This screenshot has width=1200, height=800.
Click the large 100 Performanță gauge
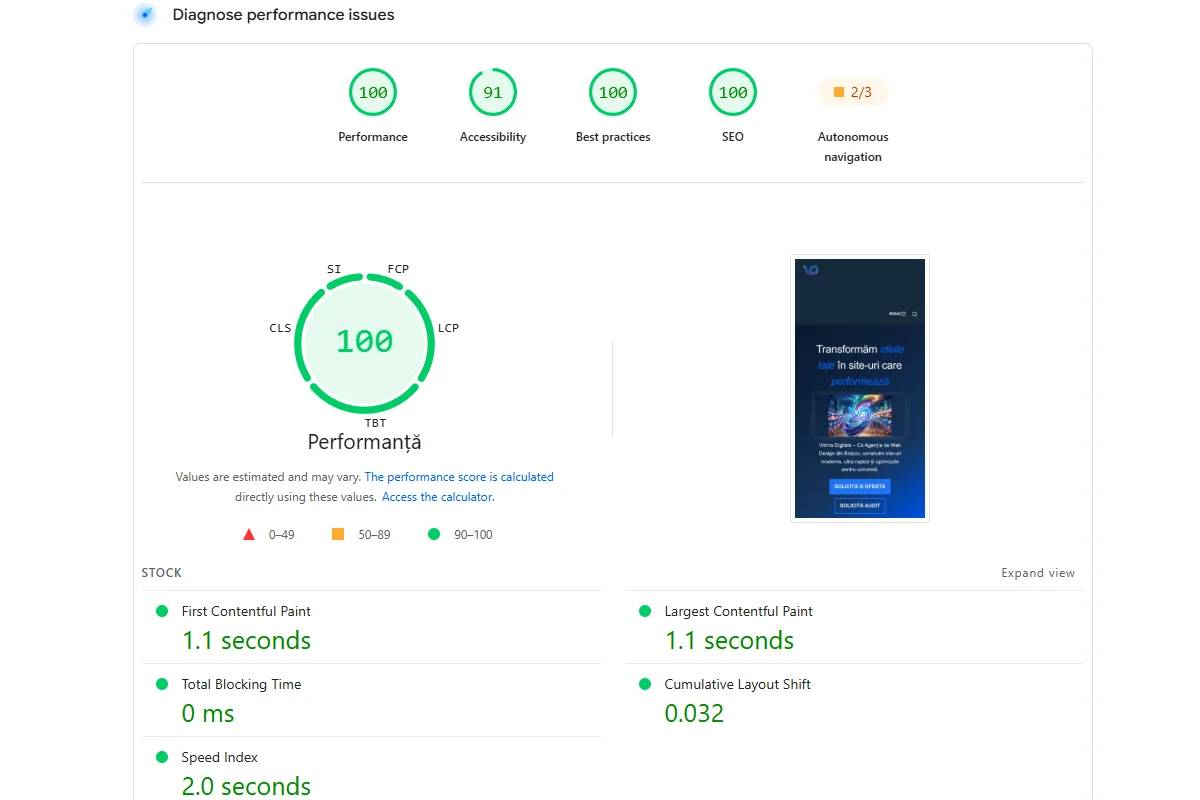pos(365,342)
